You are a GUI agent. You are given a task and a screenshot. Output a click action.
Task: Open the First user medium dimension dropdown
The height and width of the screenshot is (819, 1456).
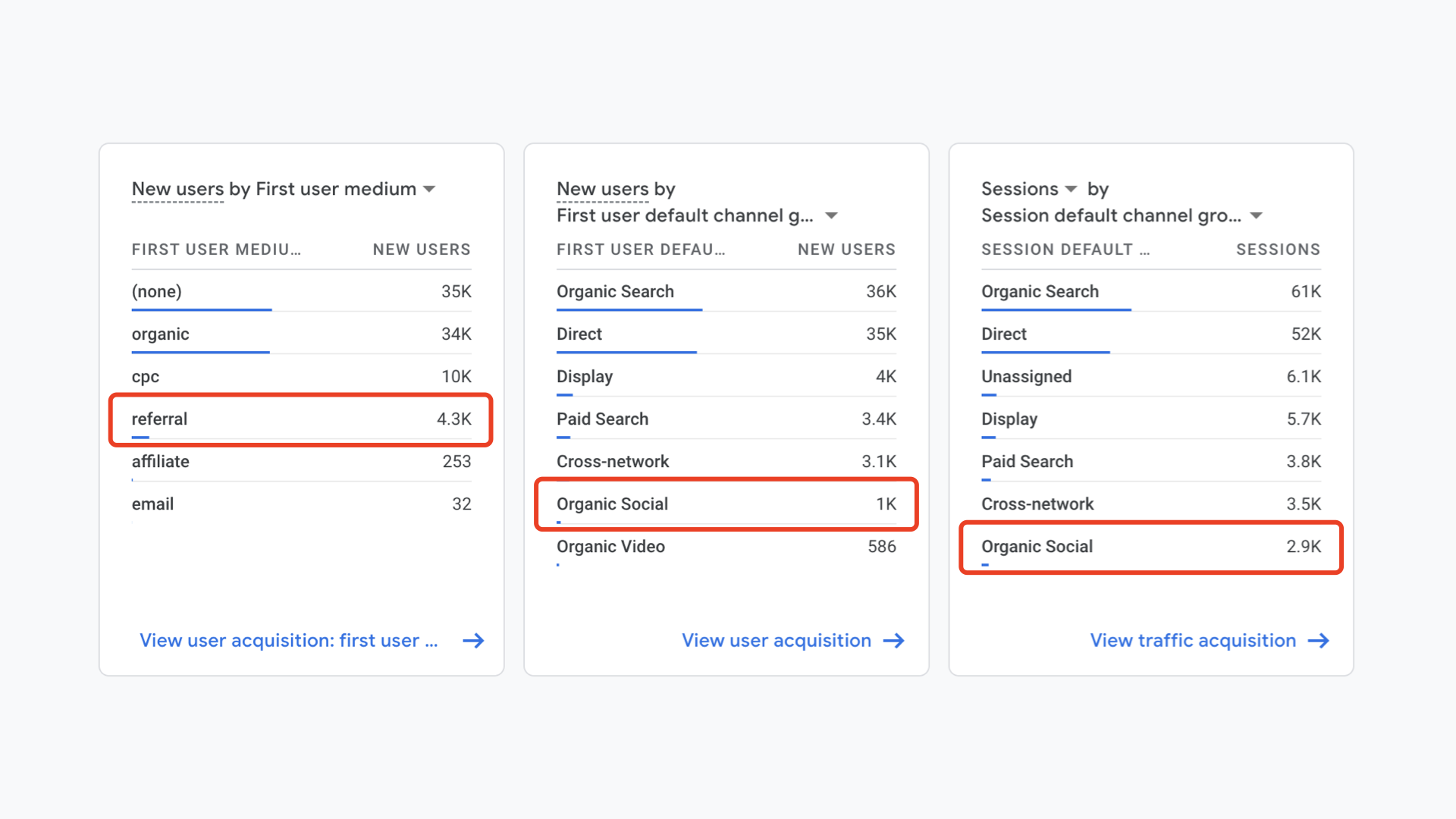[x=428, y=190]
